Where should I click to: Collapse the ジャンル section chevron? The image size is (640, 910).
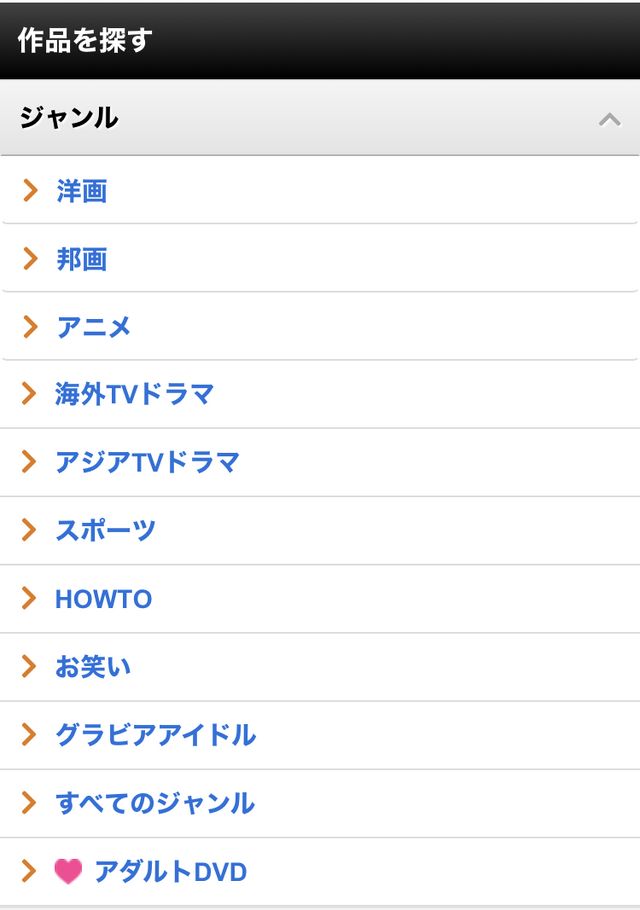tap(609, 119)
